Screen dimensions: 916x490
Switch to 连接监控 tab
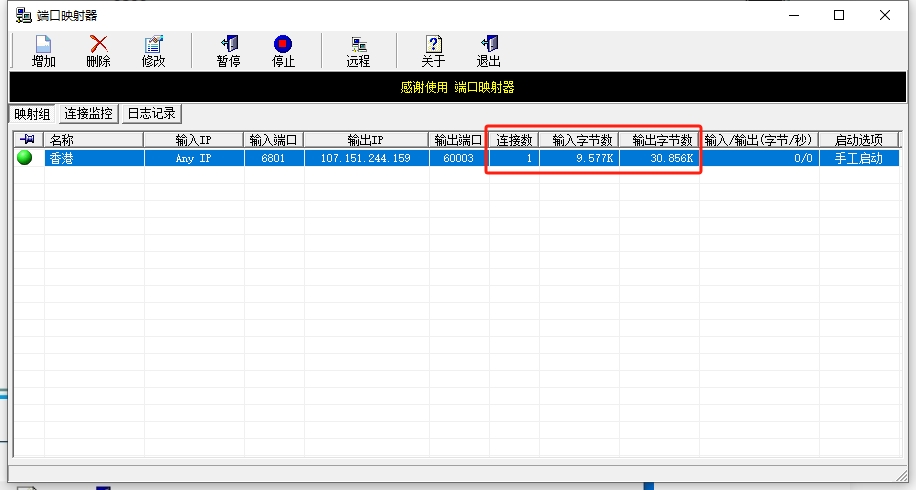(89, 114)
